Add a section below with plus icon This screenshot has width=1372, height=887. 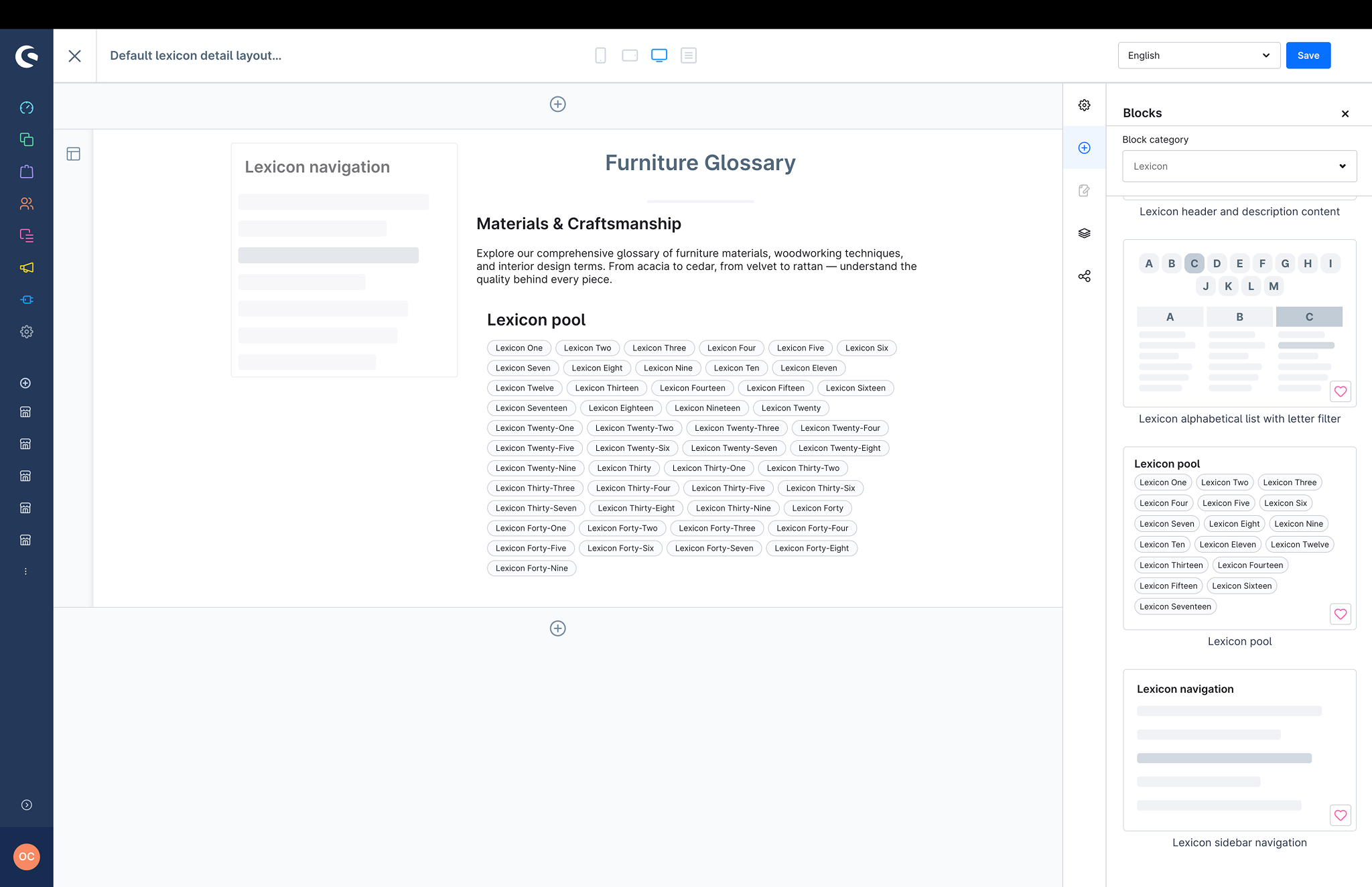[x=557, y=628]
